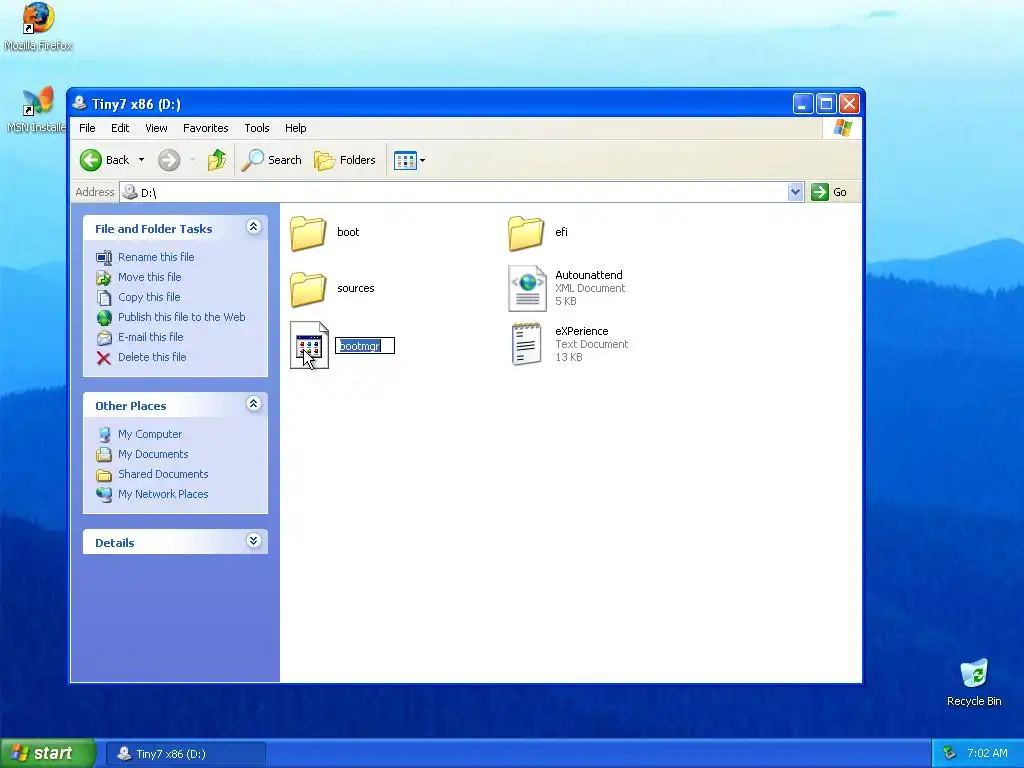Go to My Network Places

(x=163, y=494)
